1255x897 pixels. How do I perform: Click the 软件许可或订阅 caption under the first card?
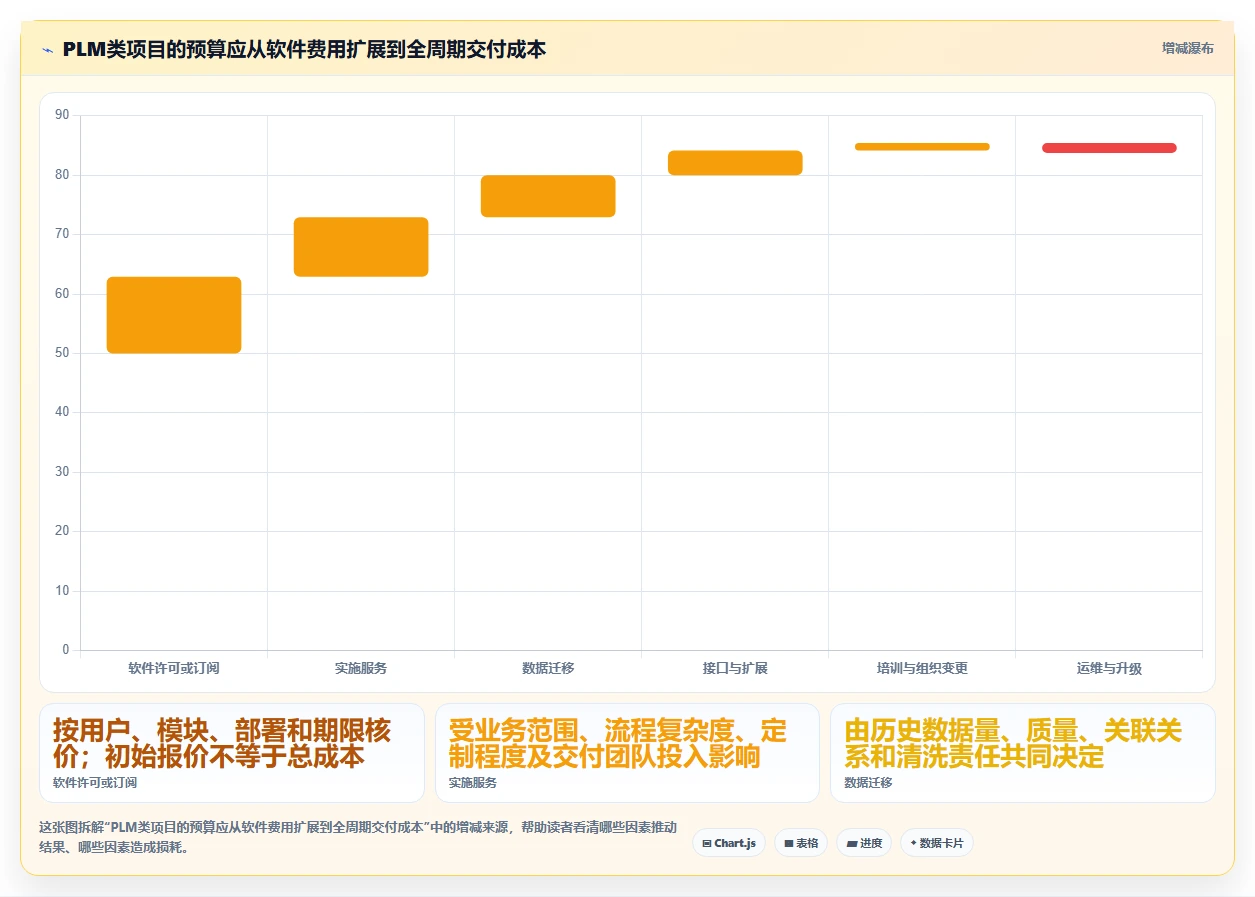[x=95, y=783]
